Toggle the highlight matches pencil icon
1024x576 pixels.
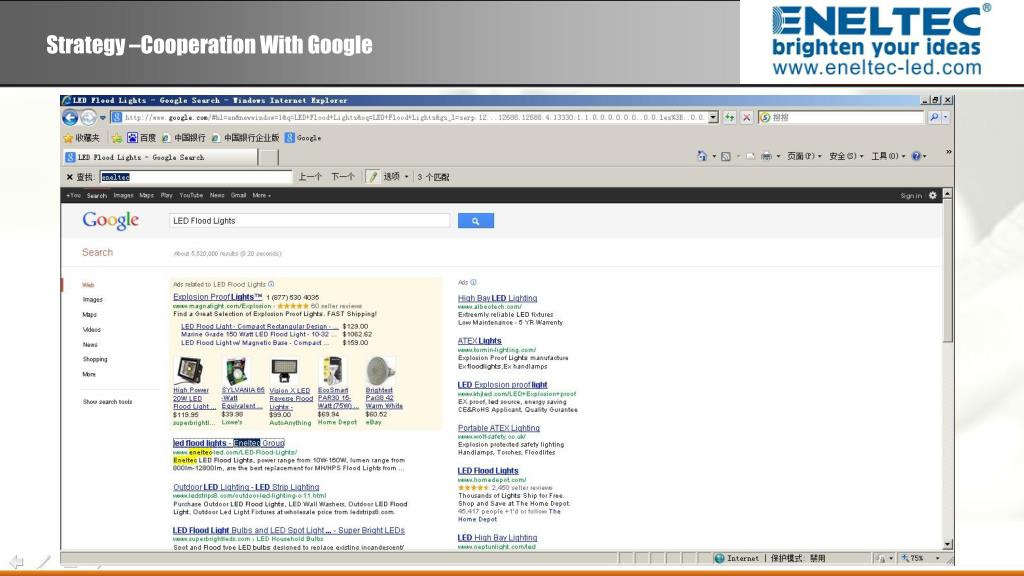(x=372, y=177)
